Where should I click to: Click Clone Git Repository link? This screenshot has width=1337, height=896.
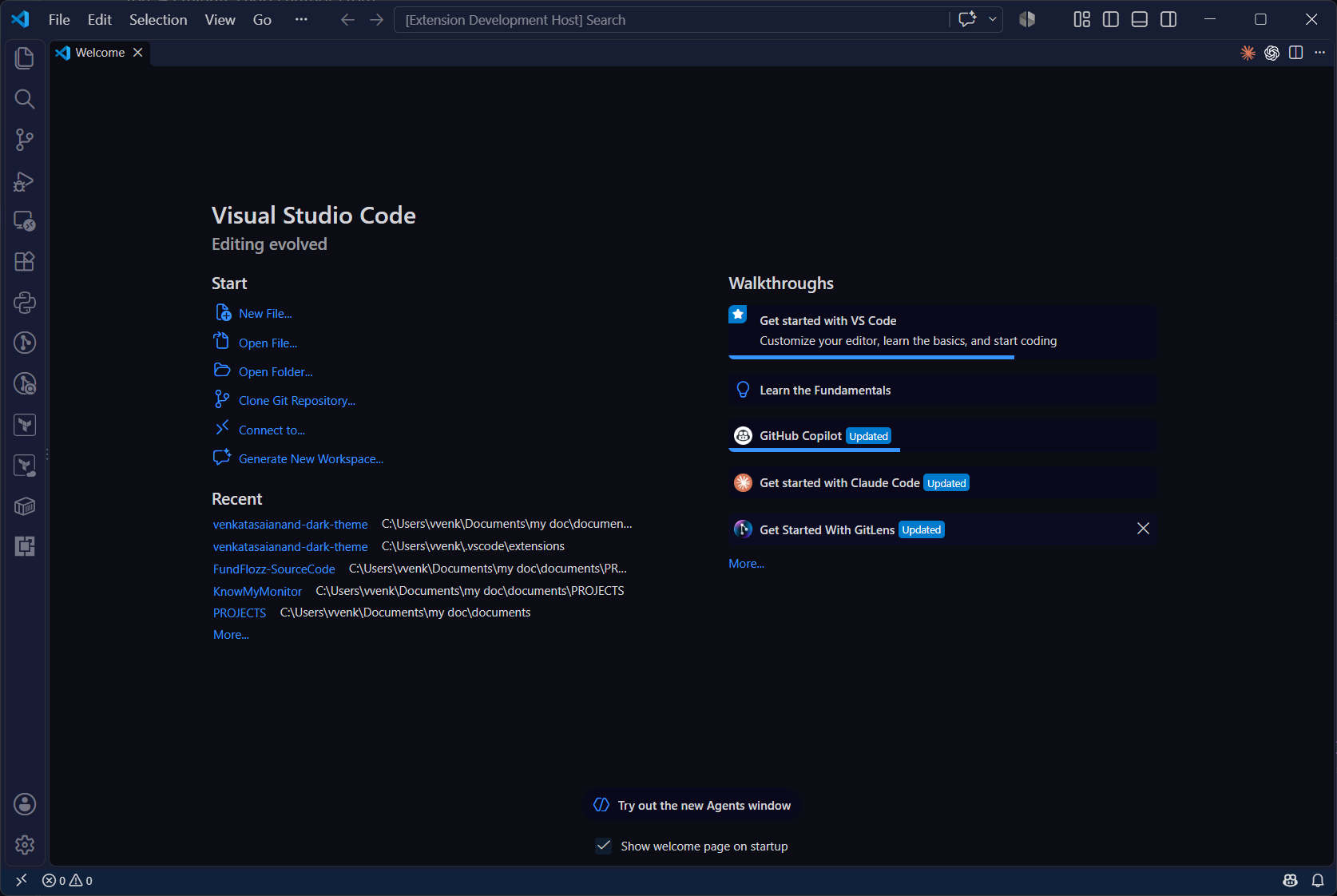[x=297, y=401]
